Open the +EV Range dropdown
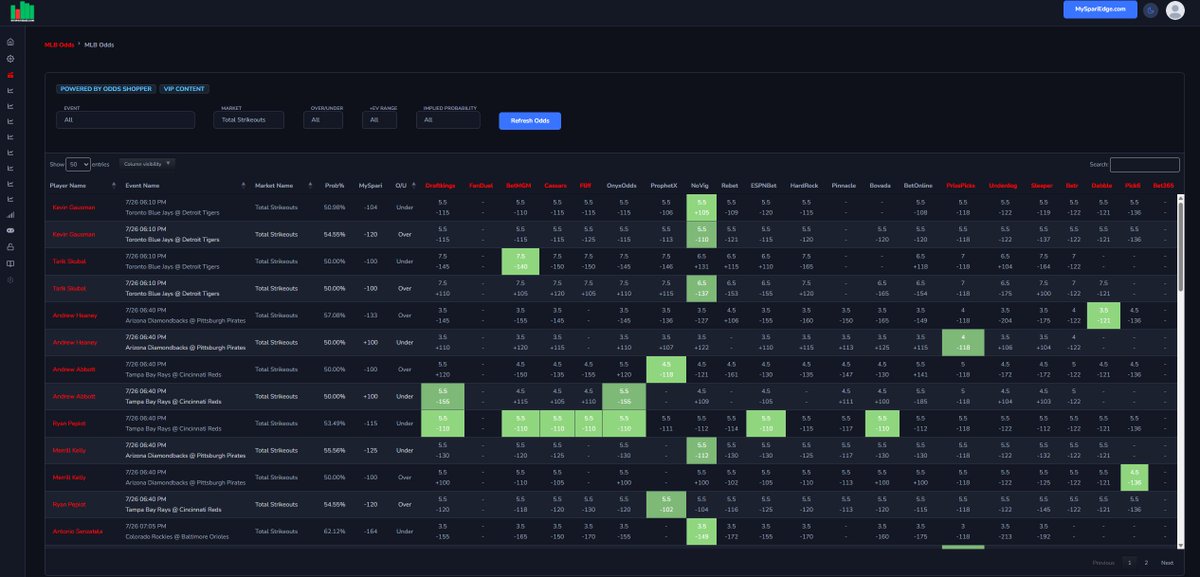 [380, 120]
